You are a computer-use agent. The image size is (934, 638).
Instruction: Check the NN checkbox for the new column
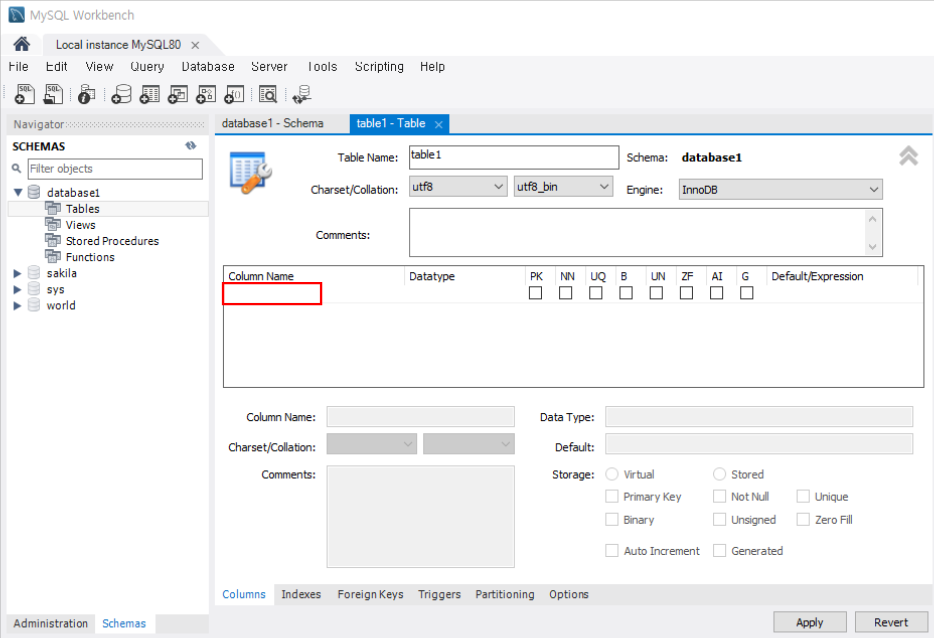tap(565, 292)
